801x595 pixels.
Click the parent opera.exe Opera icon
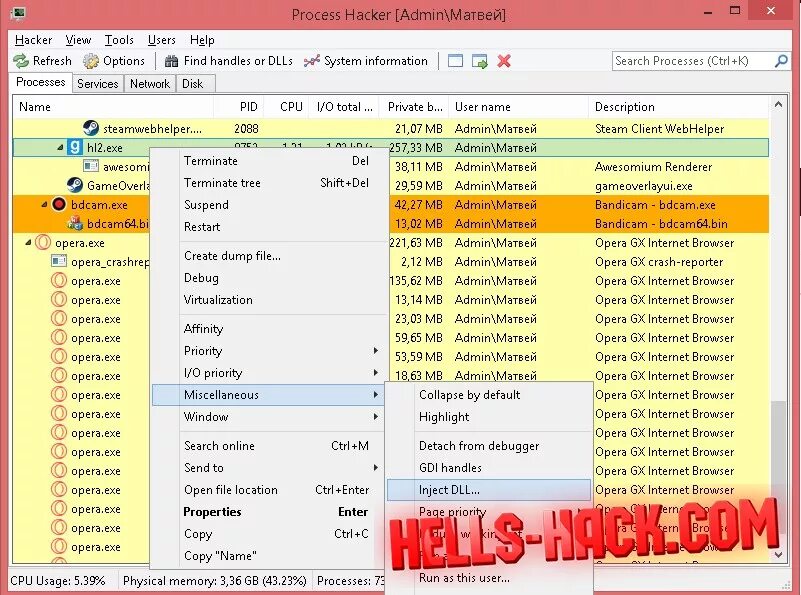click(x=43, y=242)
